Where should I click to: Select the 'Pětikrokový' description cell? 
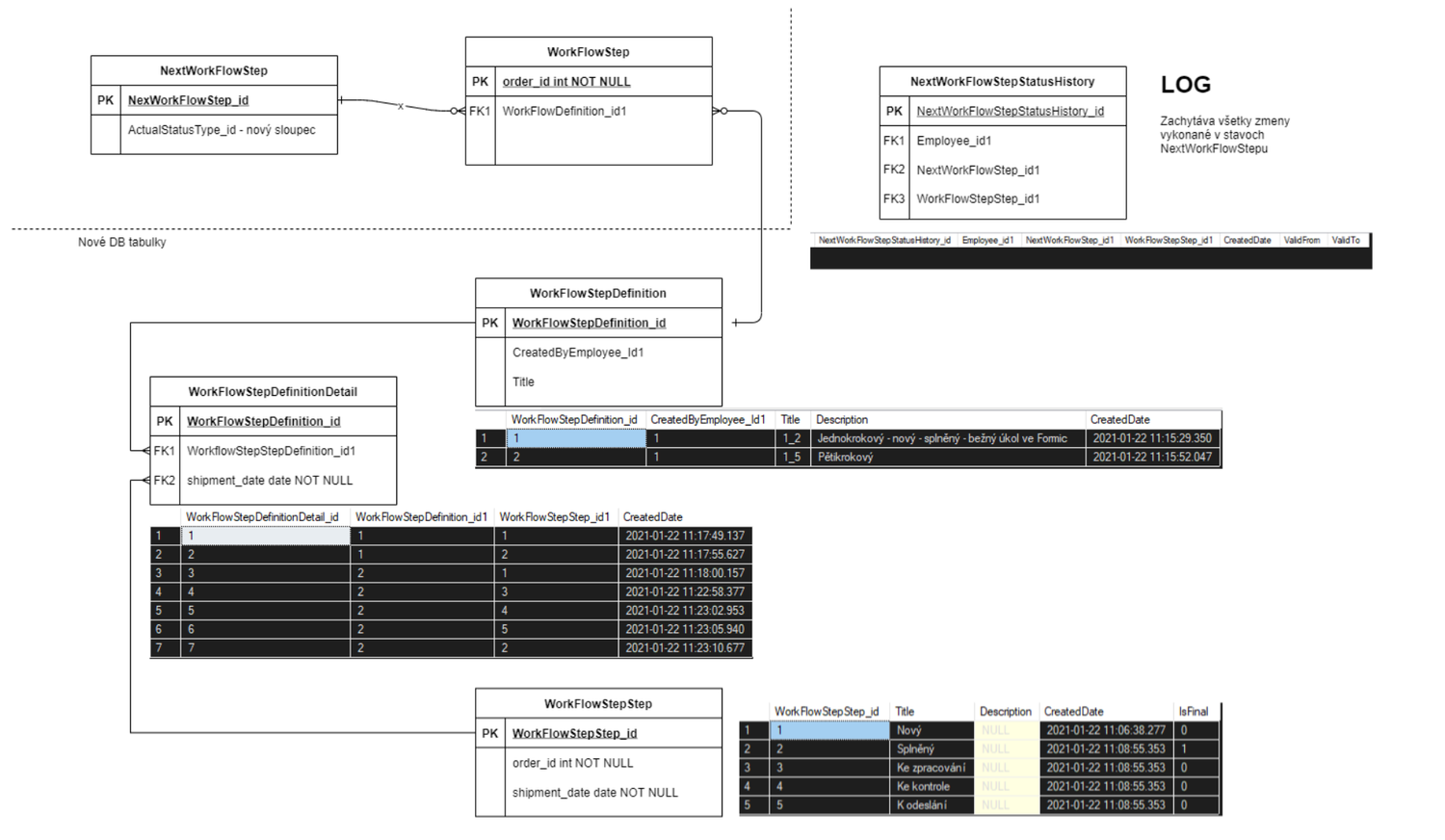click(x=948, y=457)
